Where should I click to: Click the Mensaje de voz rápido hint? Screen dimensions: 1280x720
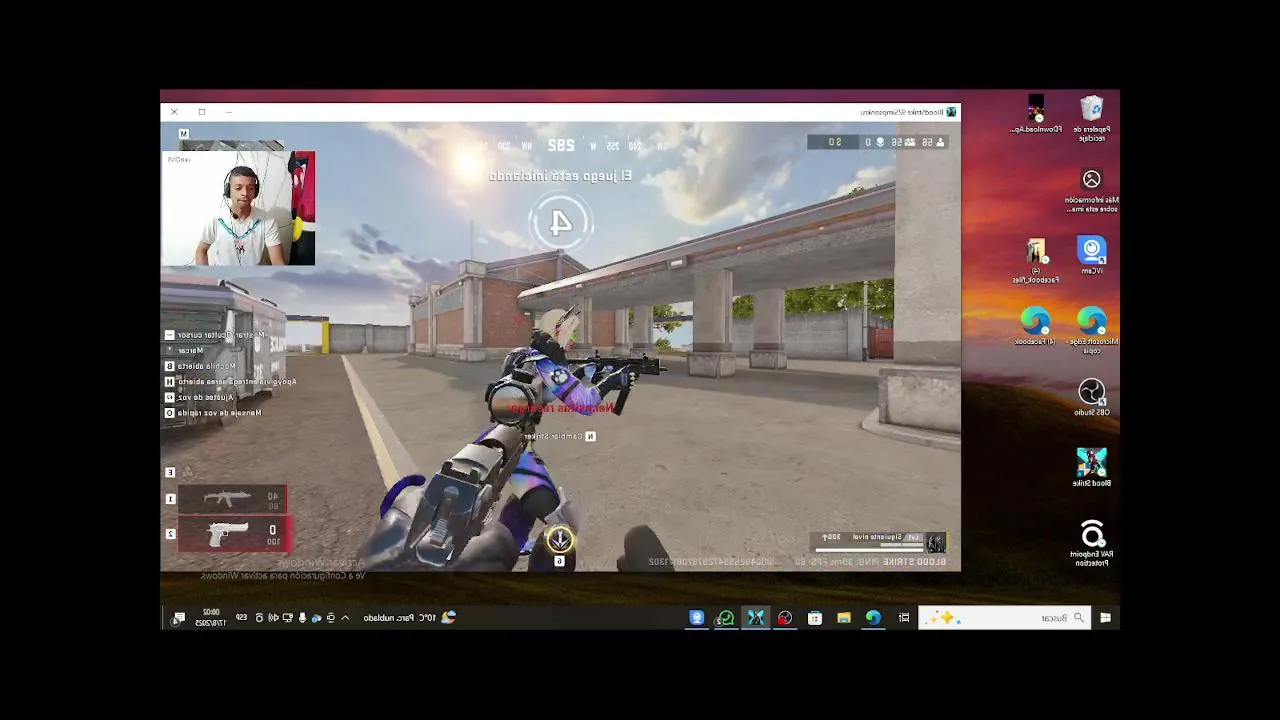click(x=214, y=412)
